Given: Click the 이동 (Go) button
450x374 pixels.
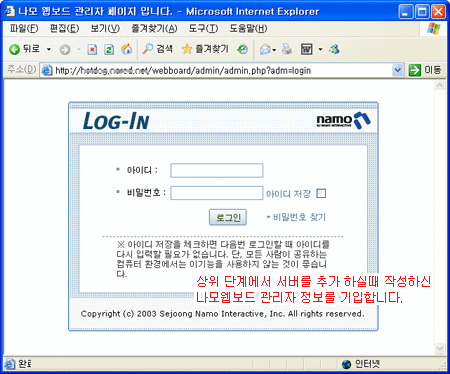Looking at the screenshot, I should pos(425,70).
